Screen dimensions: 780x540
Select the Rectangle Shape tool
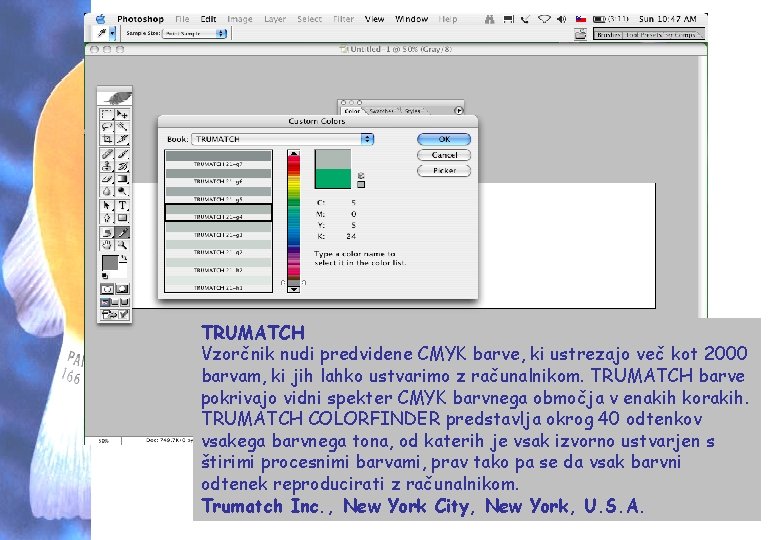pyautogui.click(x=122, y=218)
